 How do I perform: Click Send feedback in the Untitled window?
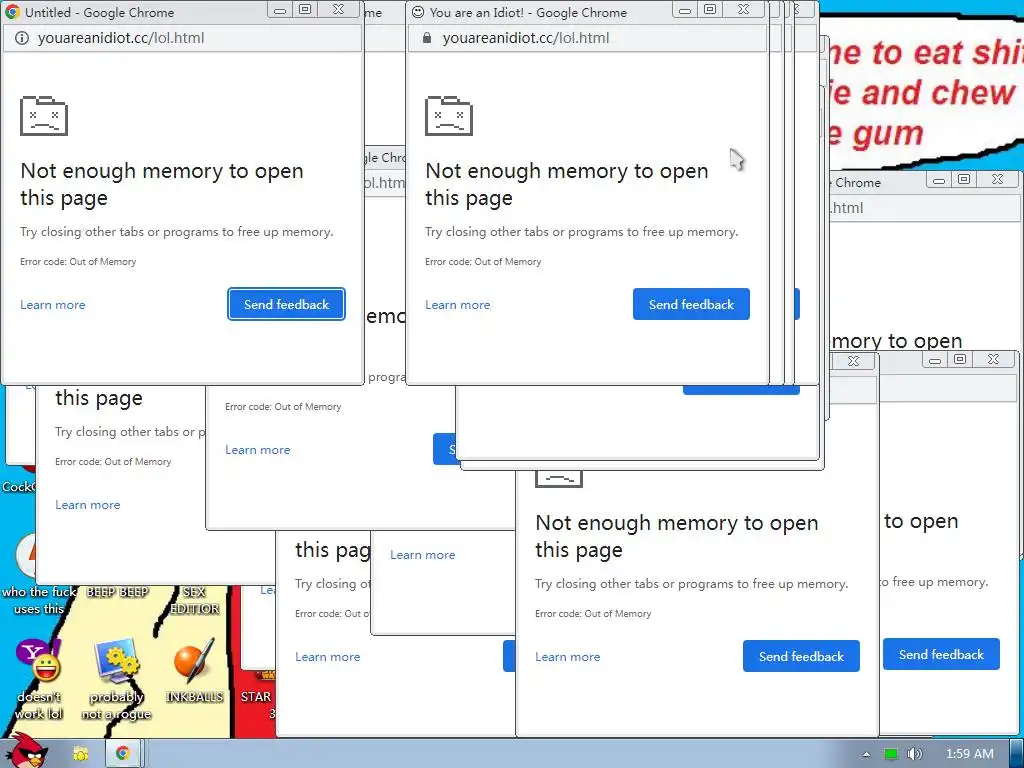(x=286, y=304)
